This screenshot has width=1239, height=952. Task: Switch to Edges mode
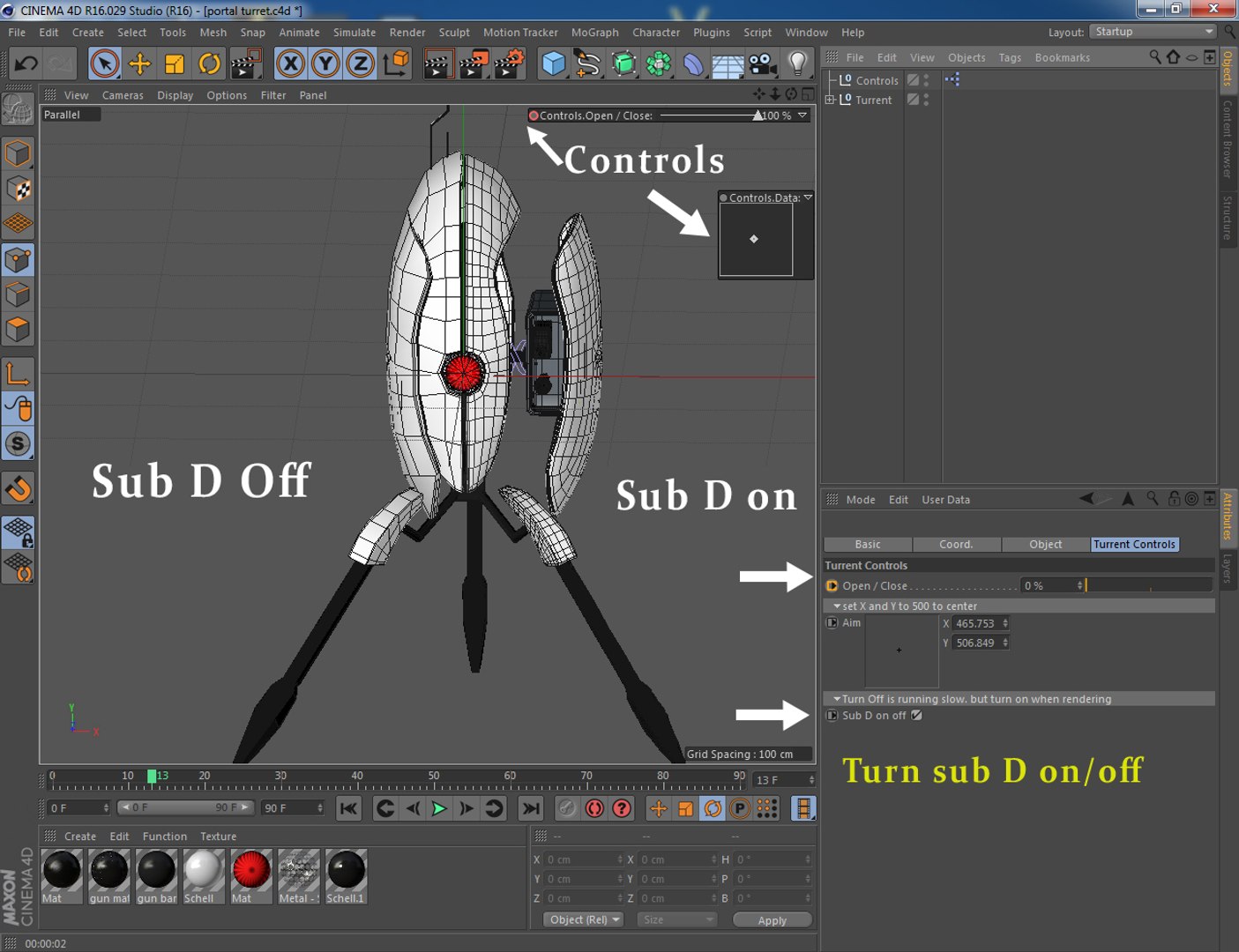(x=18, y=294)
